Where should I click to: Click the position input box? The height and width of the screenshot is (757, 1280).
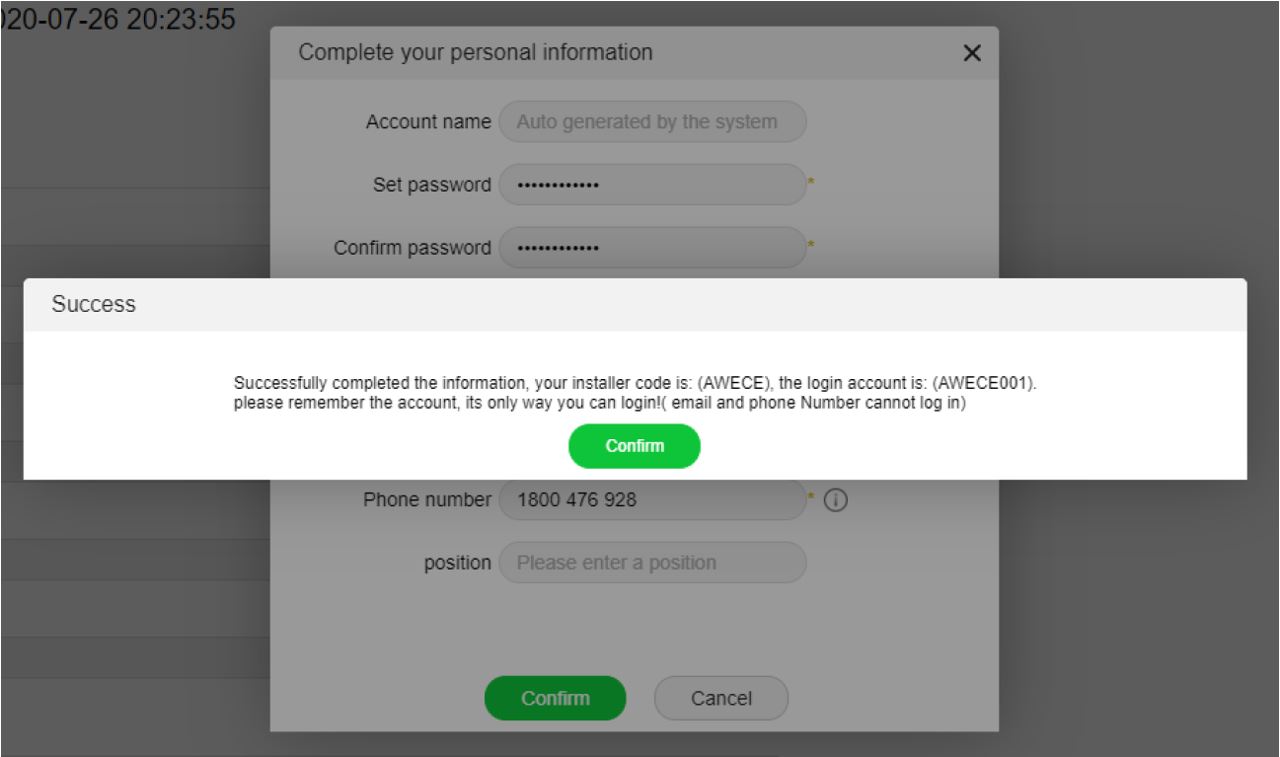point(652,562)
